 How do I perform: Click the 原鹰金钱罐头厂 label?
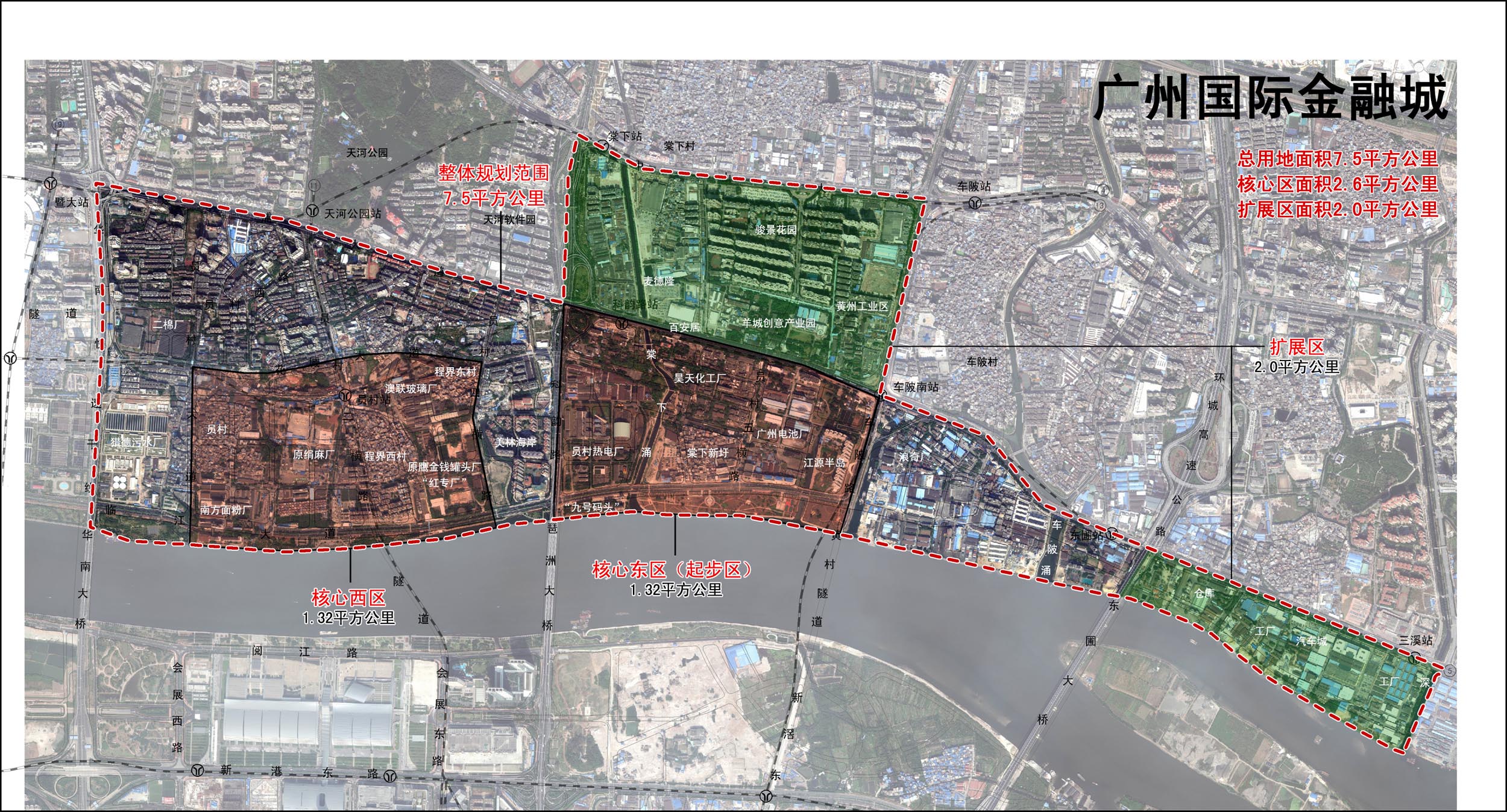point(445,467)
